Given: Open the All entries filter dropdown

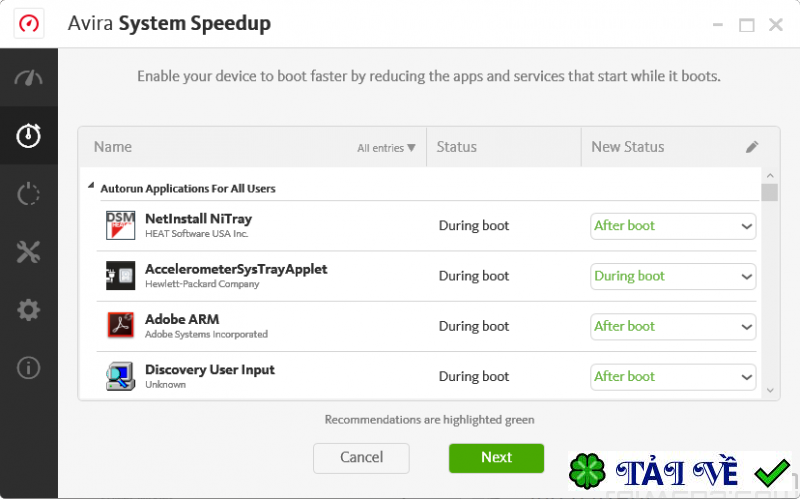Looking at the screenshot, I should [386, 148].
